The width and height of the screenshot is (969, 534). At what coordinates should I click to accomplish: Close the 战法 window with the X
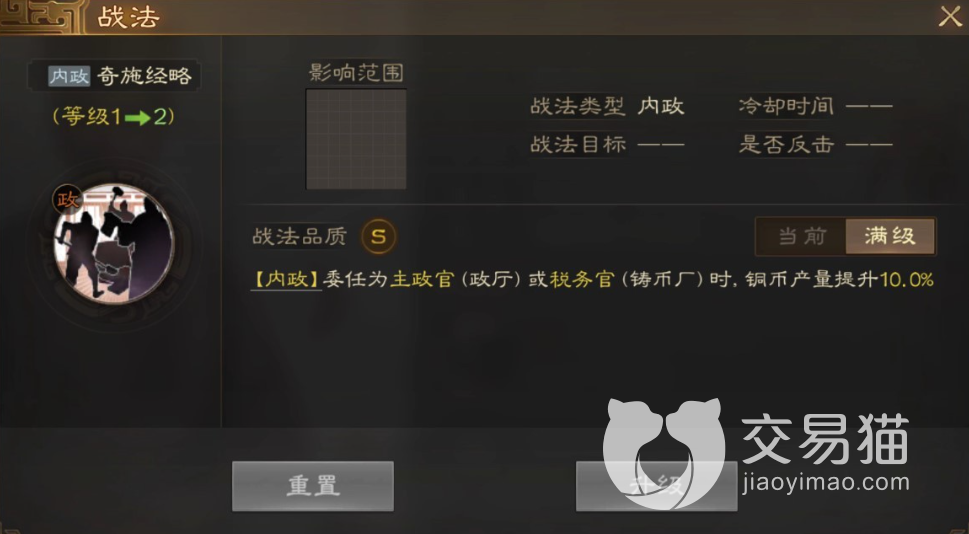[950, 17]
